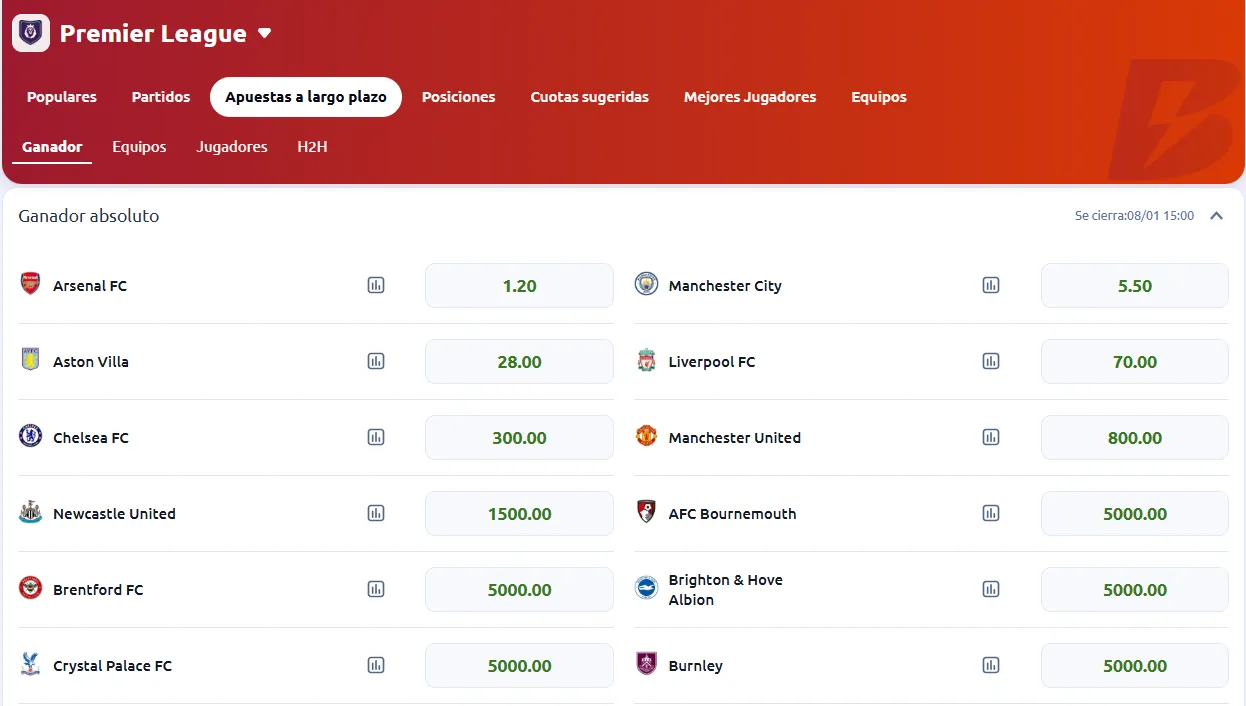Collapse the Ganador absoluto market section
The height and width of the screenshot is (706, 1246).
(x=1217, y=215)
